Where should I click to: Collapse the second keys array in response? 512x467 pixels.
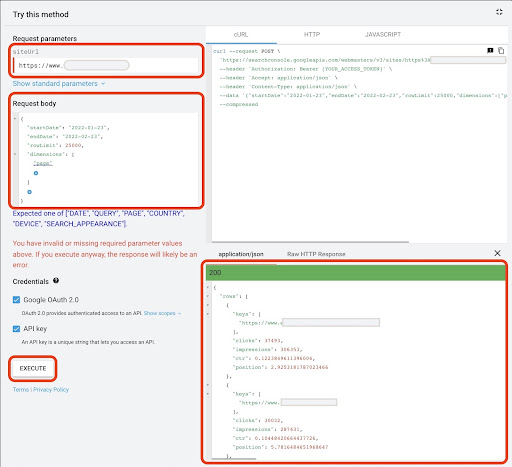coord(208,394)
